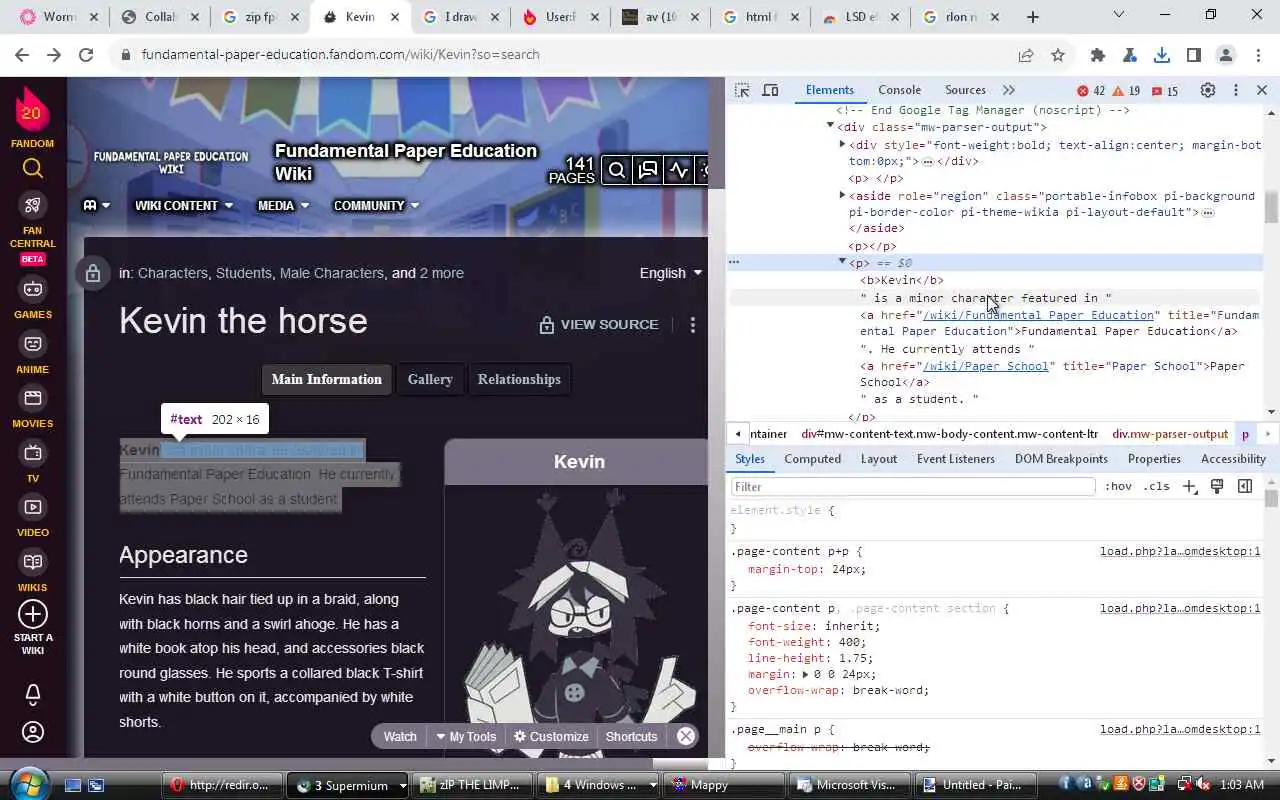Toggle the computed styles sidebar icon
1280x800 pixels.
click(1245, 486)
